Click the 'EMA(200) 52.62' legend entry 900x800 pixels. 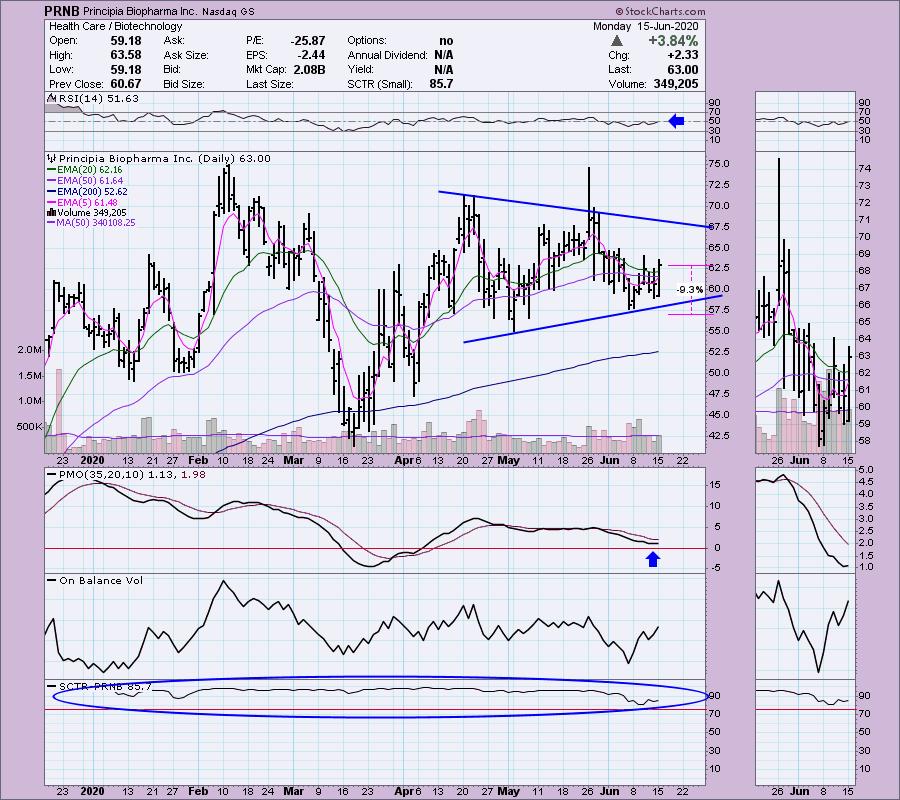(x=92, y=192)
